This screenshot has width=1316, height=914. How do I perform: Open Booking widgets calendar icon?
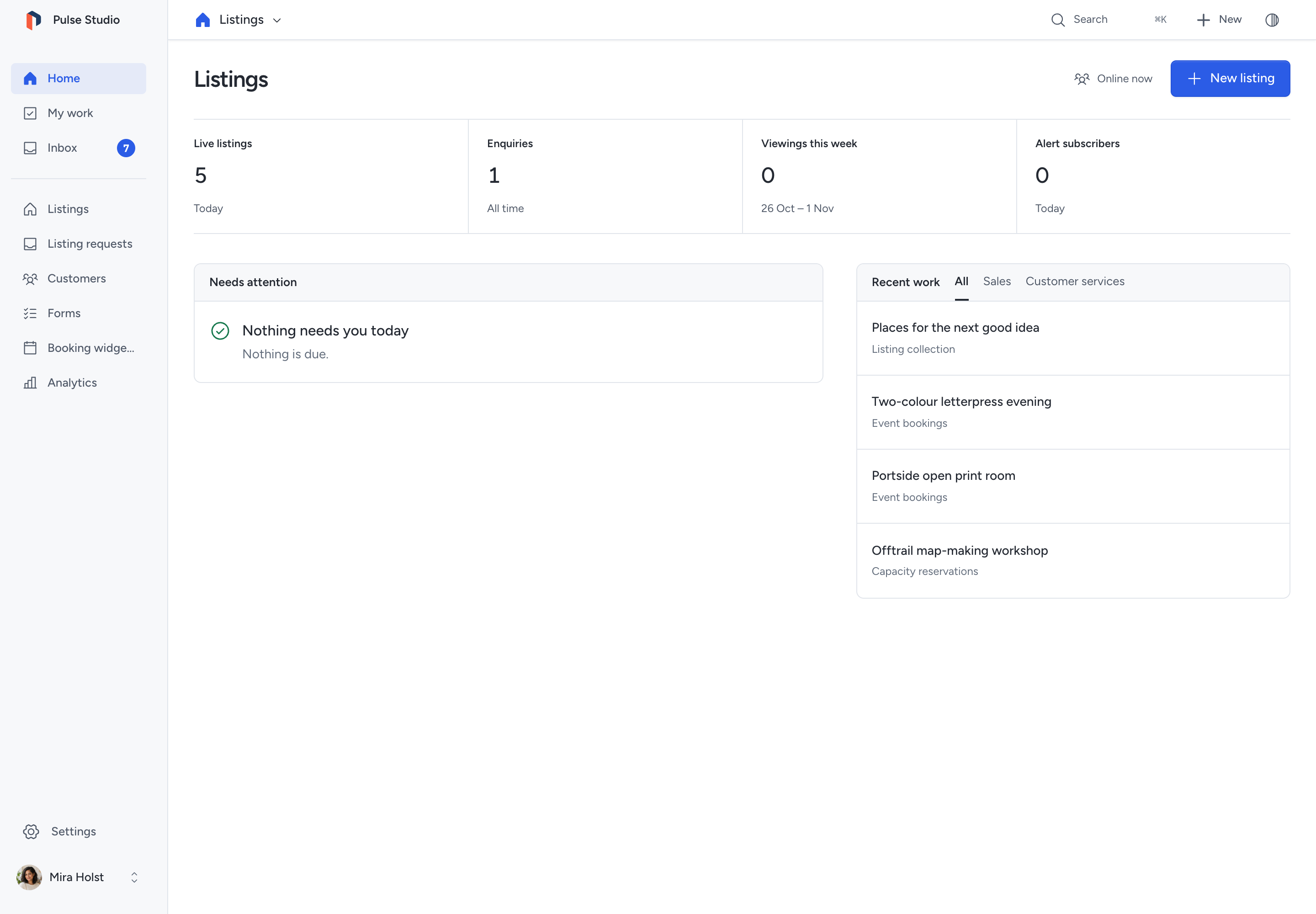coord(30,348)
